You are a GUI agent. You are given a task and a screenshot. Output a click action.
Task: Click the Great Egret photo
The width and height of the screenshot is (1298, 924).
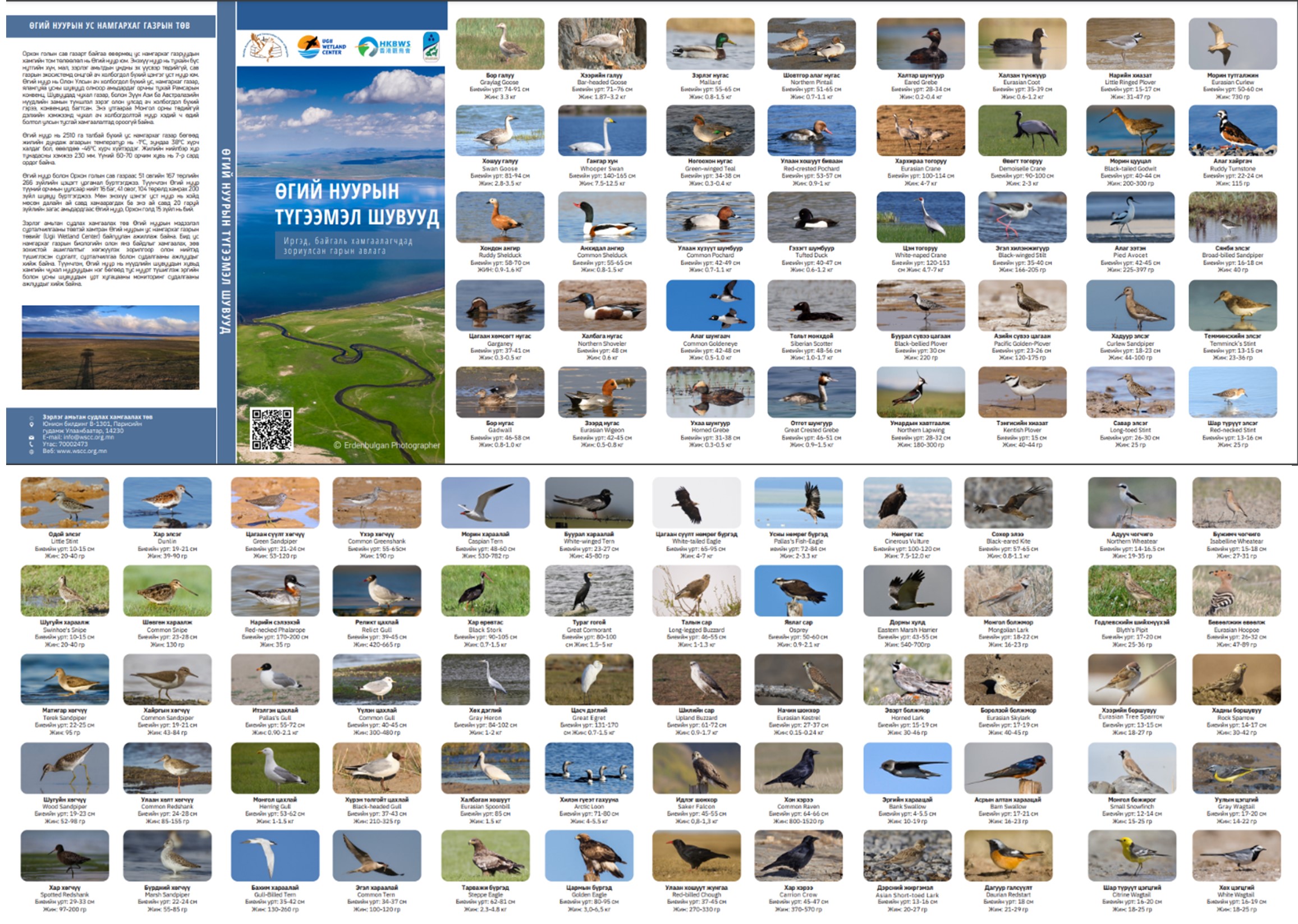point(589,679)
